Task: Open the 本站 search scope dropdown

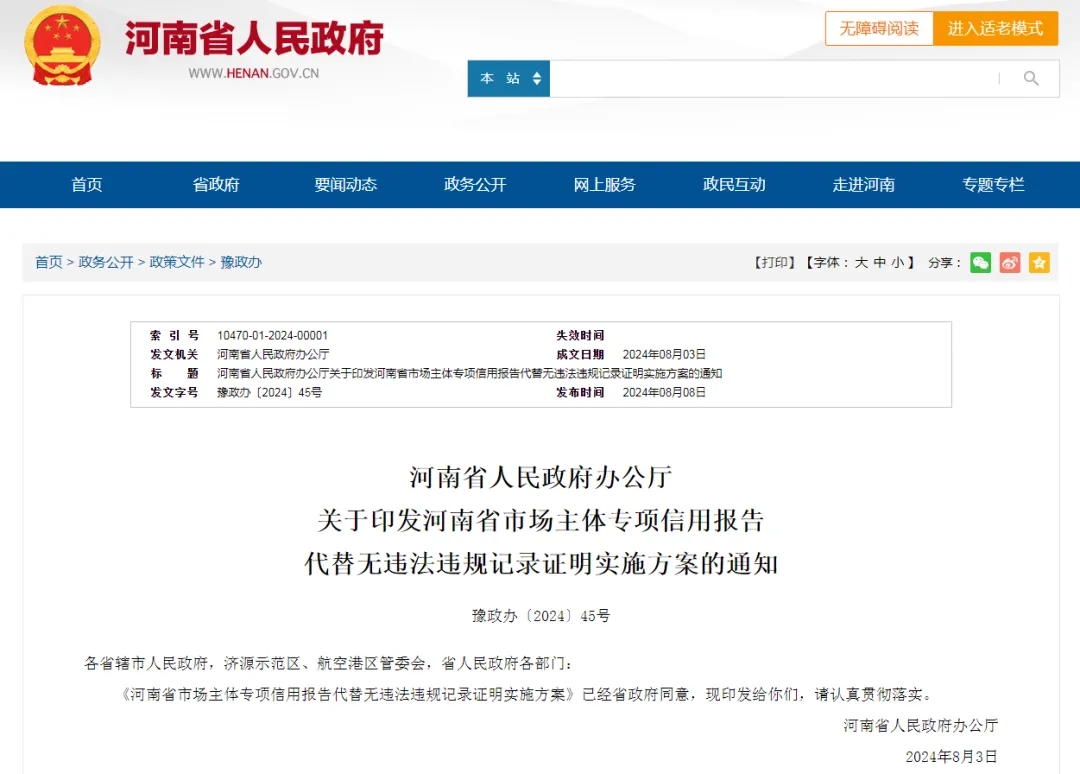Action: point(509,79)
